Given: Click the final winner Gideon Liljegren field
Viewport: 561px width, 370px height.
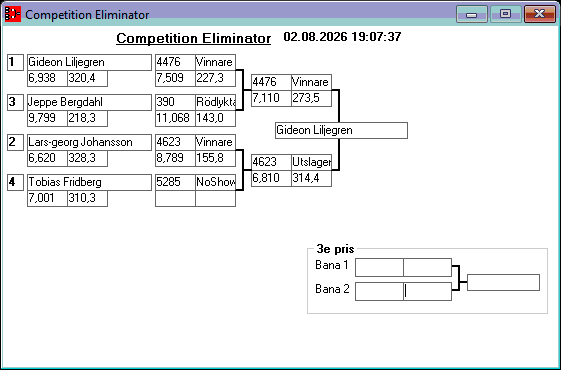Looking at the screenshot, I should click(341, 130).
